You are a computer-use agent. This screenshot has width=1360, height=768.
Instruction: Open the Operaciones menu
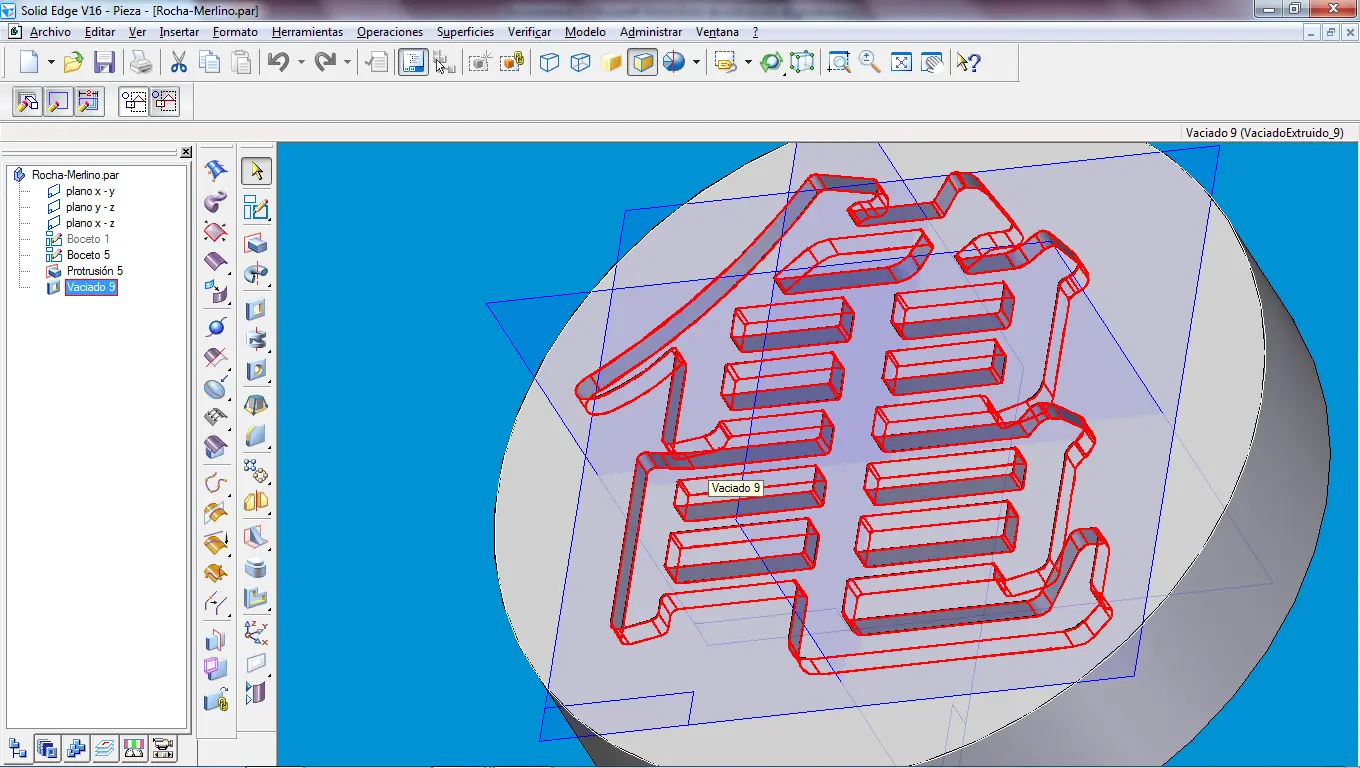(389, 32)
